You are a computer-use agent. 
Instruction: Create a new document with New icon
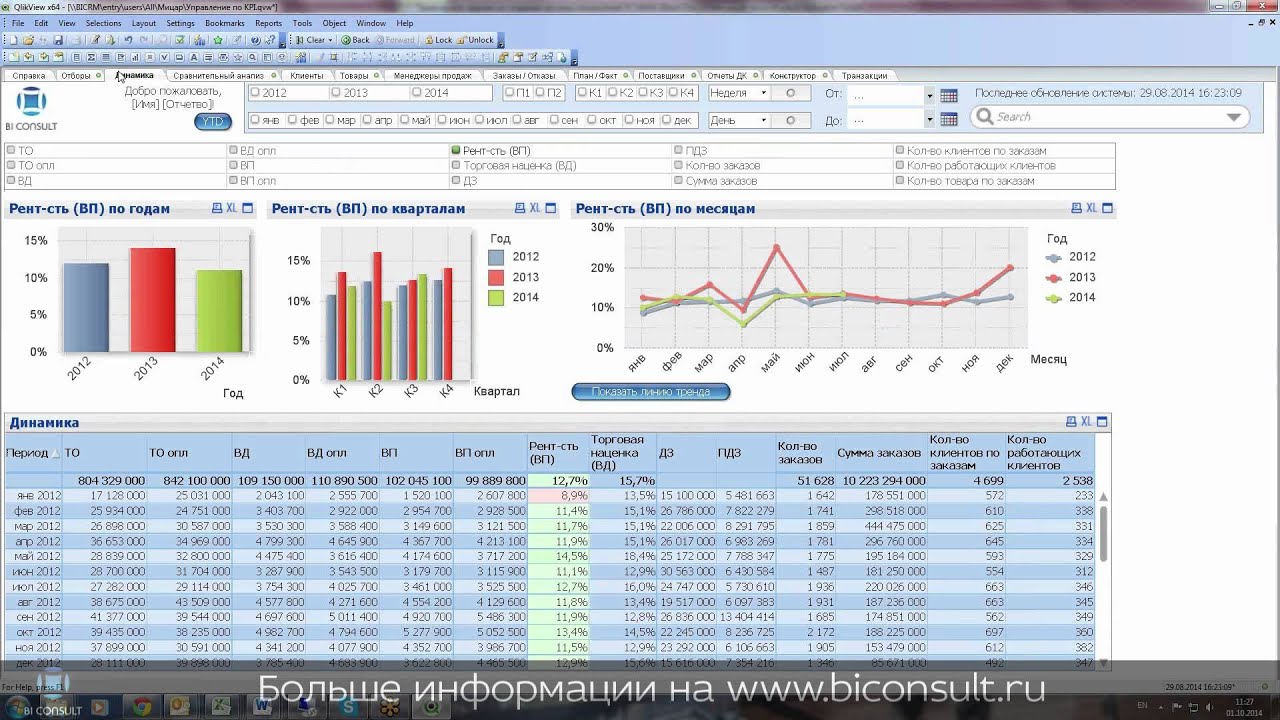(14, 40)
